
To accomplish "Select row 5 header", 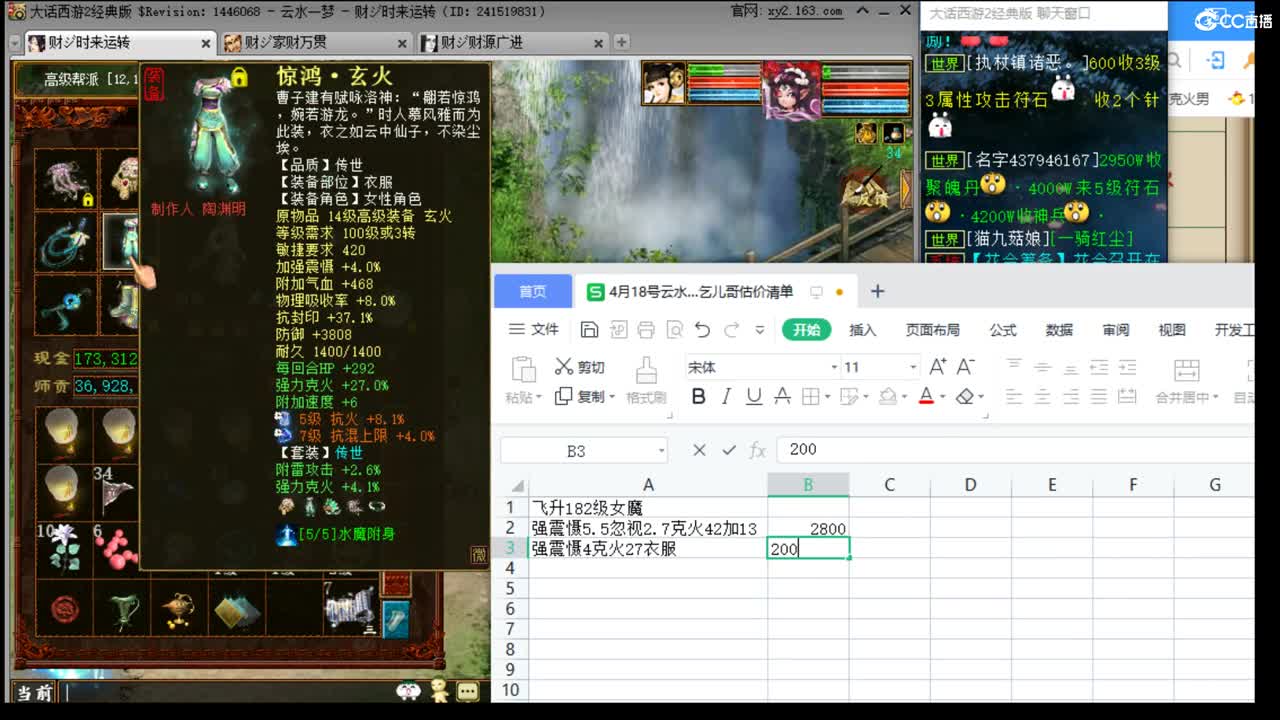I will click(510, 588).
